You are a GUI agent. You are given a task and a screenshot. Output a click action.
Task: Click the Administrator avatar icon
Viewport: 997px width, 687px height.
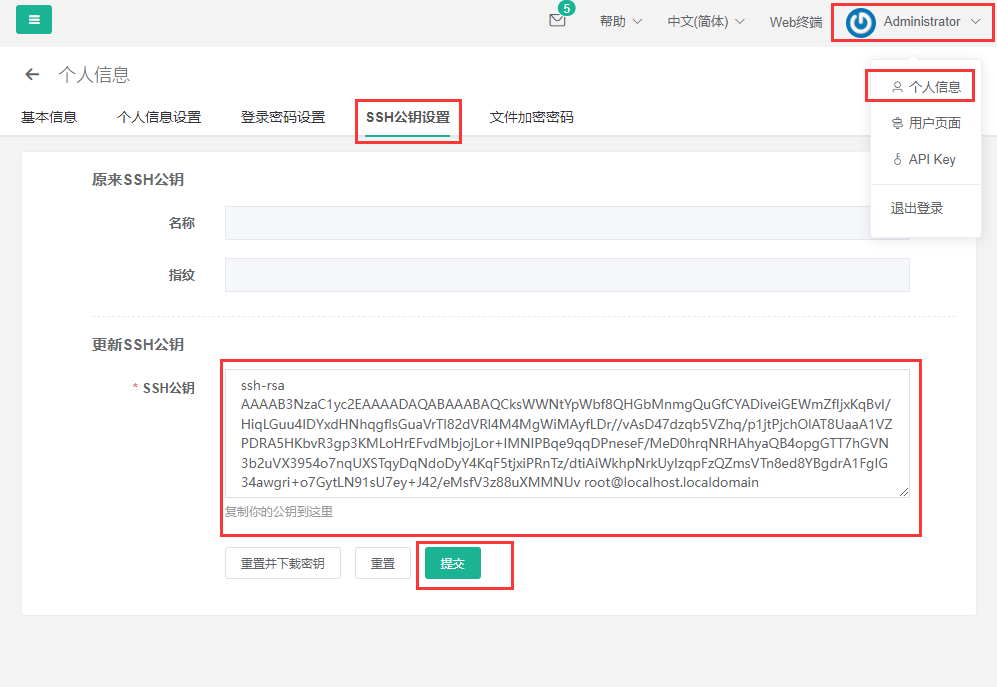pos(858,21)
